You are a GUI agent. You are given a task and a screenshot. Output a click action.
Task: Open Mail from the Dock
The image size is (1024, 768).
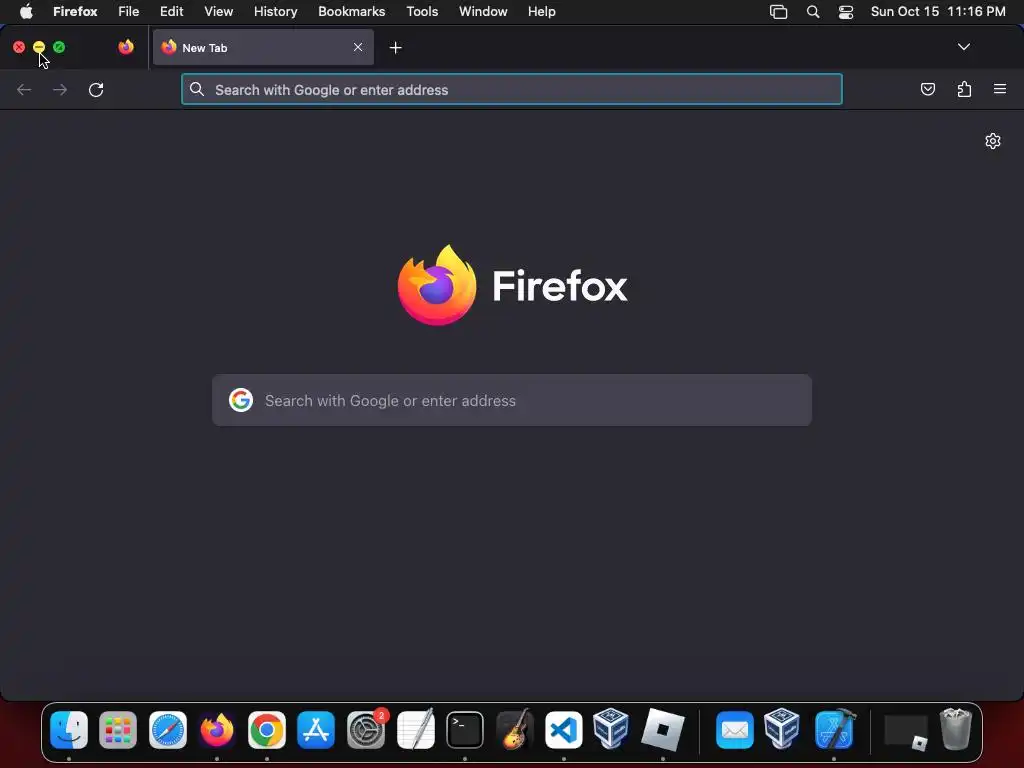(x=735, y=729)
